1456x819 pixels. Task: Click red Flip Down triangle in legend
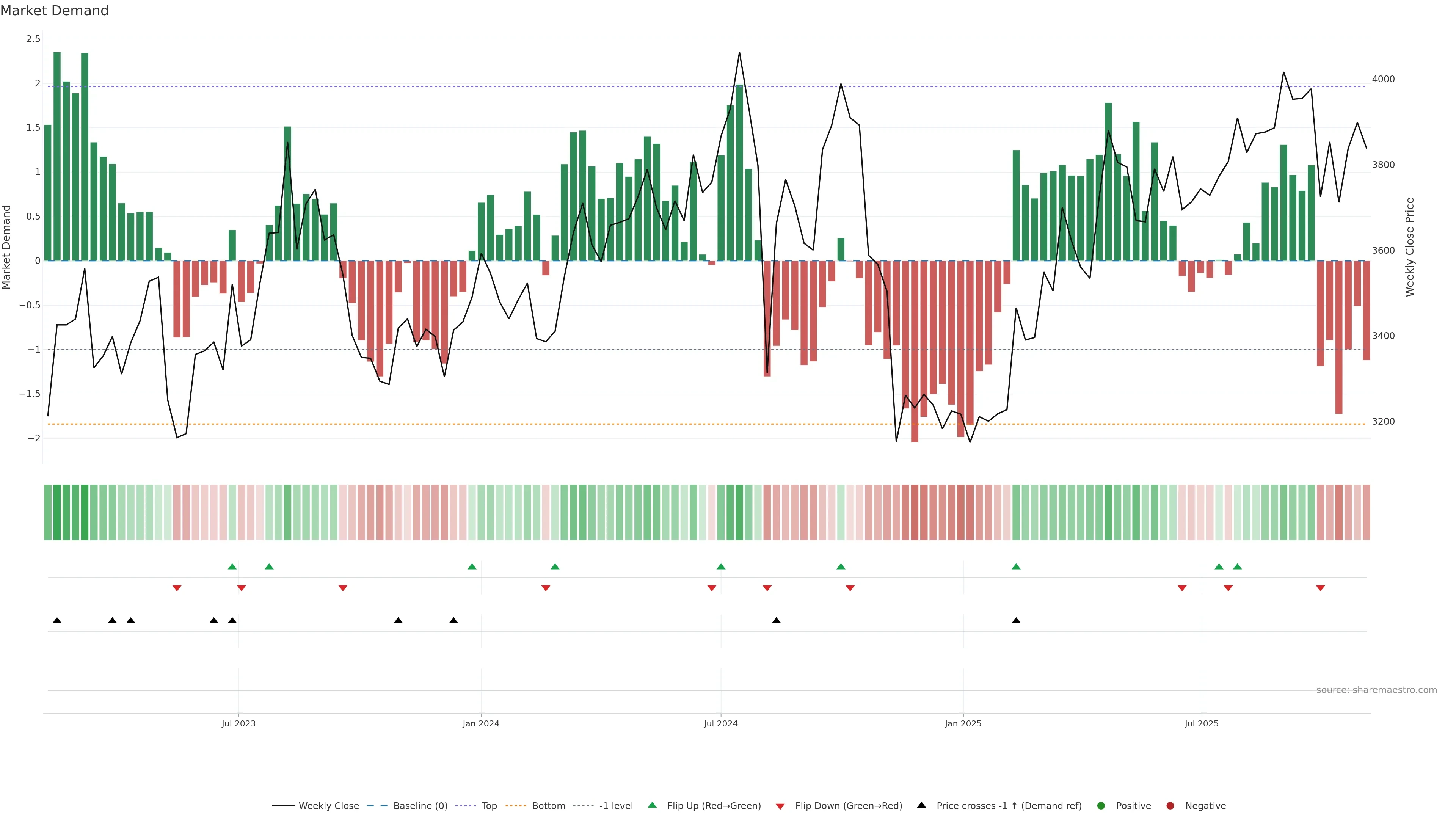coord(781,806)
